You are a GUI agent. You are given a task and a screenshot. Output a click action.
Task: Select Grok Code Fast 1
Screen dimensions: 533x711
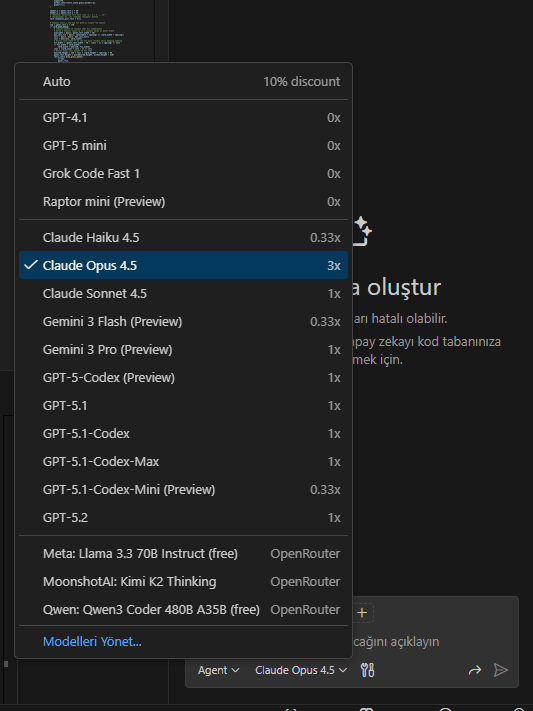tap(183, 174)
